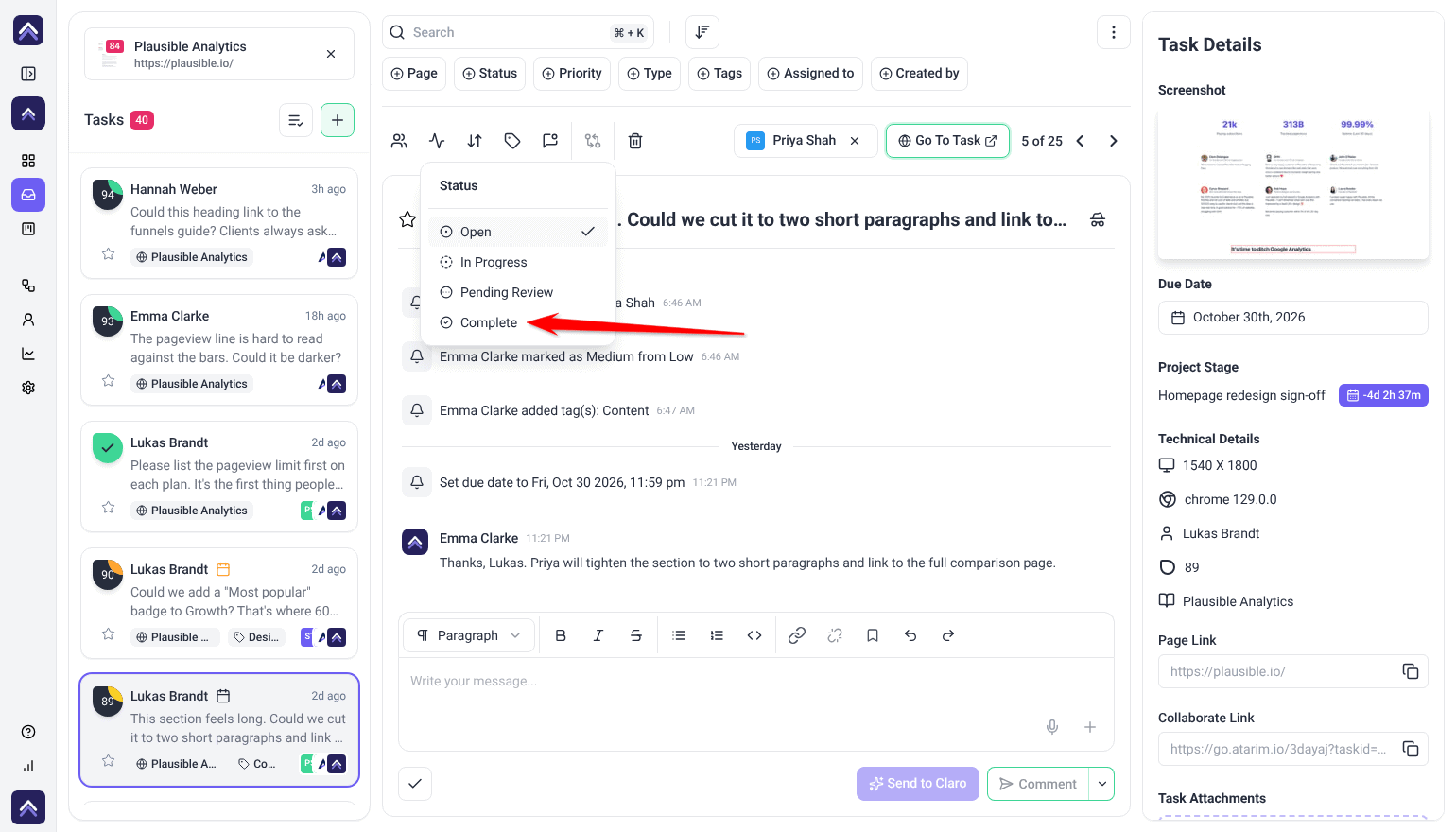Undo the last edit in the editor

click(x=910, y=635)
